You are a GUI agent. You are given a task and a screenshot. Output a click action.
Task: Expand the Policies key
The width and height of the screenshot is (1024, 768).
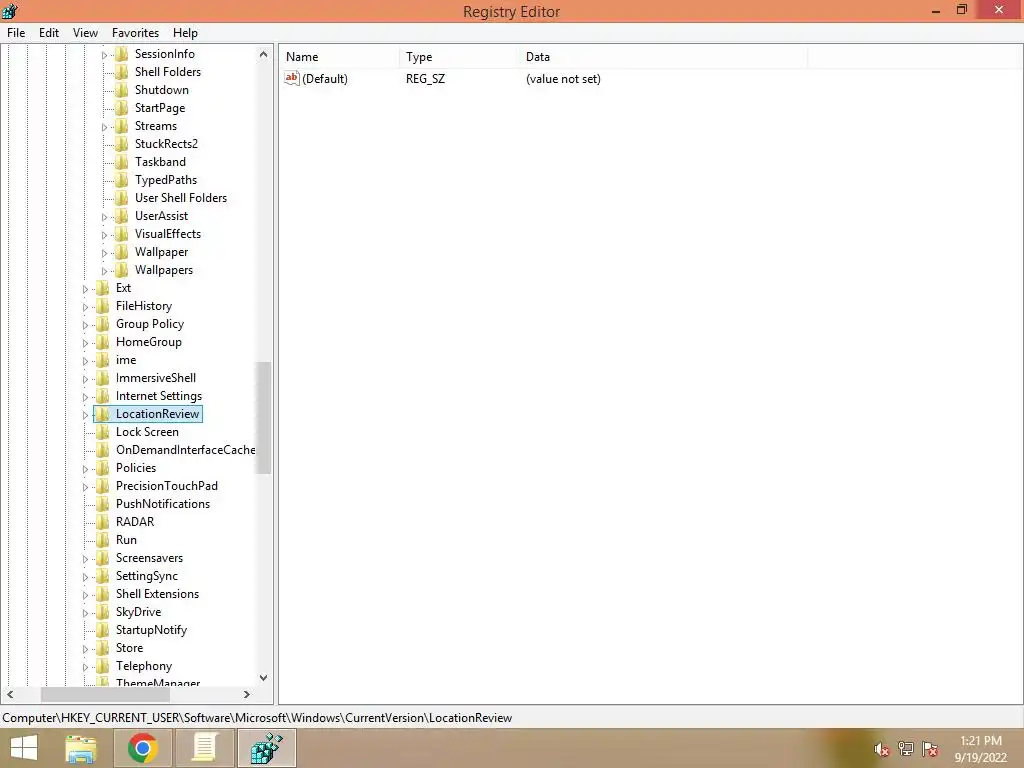[x=86, y=469]
